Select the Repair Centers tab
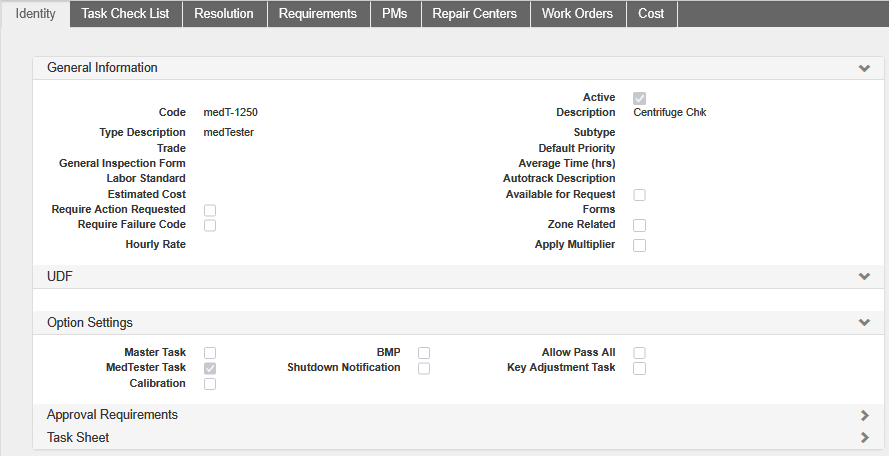This screenshot has width=889, height=456. (474, 14)
